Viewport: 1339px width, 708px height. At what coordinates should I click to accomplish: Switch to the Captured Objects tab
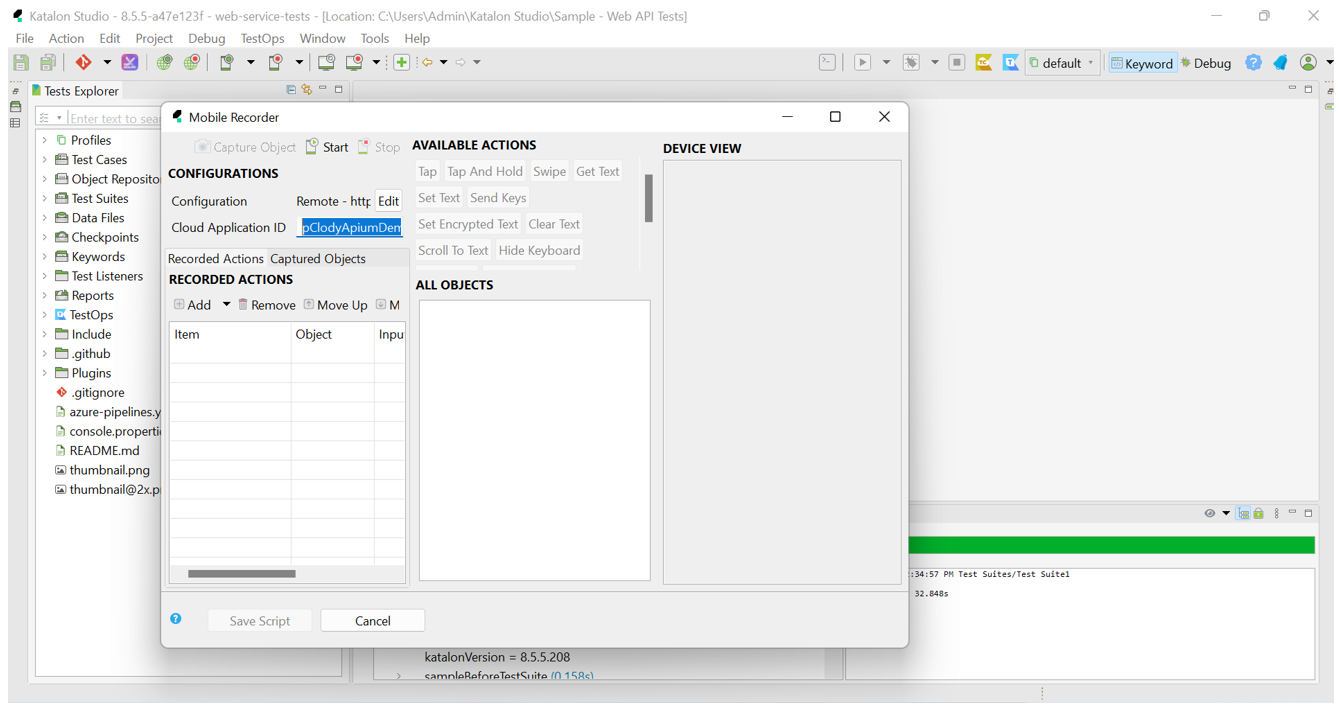click(x=318, y=259)
